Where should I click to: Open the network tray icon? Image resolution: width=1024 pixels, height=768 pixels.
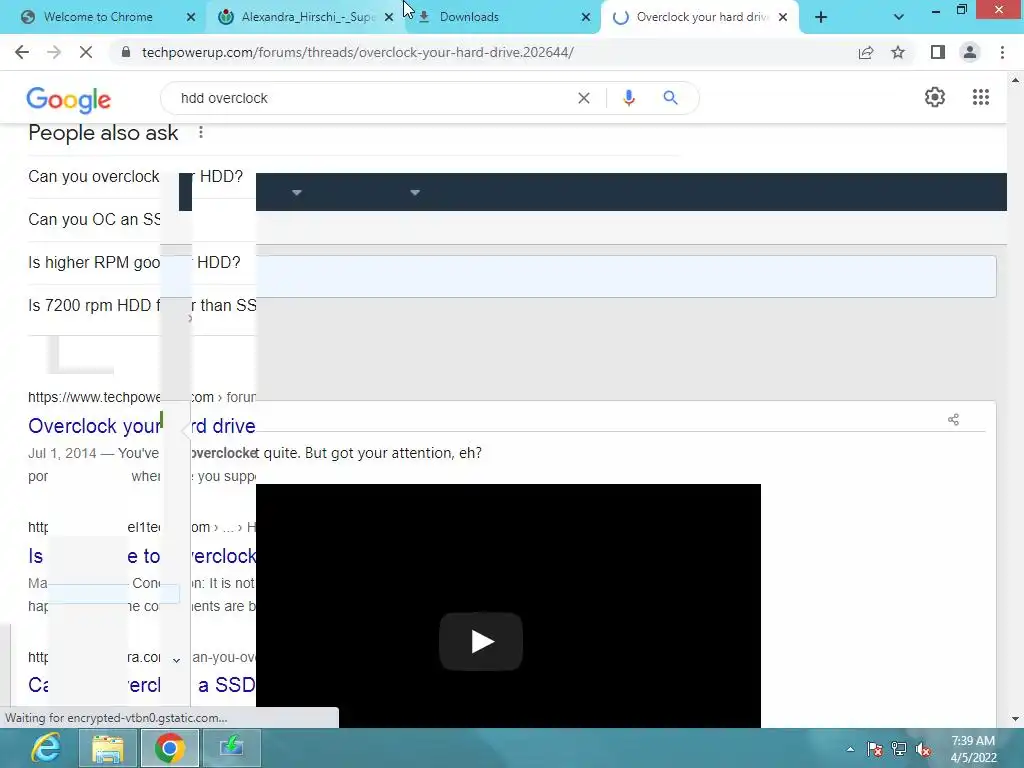point(899,749)
